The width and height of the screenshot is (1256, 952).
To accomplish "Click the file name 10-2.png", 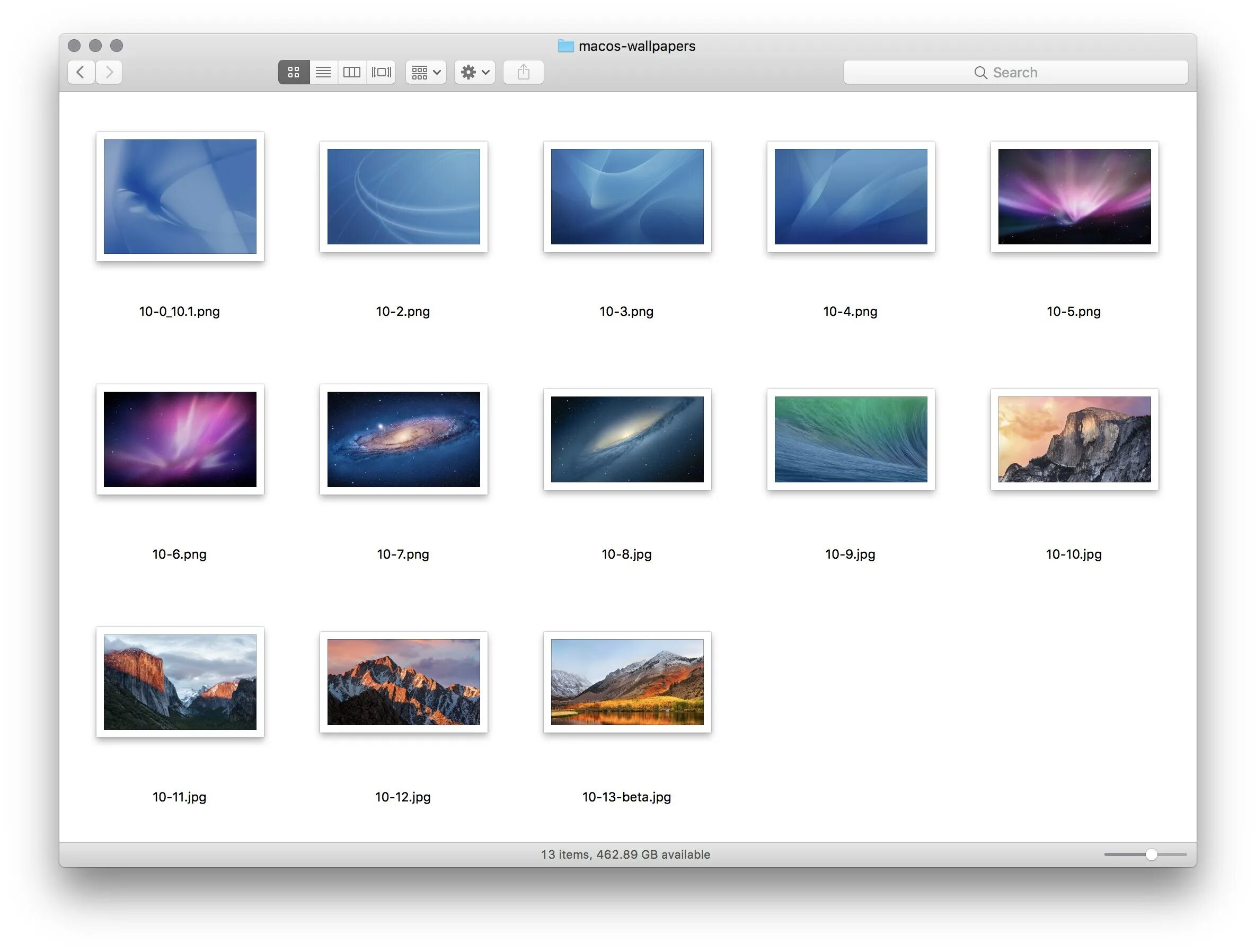I will pos(403,311).
